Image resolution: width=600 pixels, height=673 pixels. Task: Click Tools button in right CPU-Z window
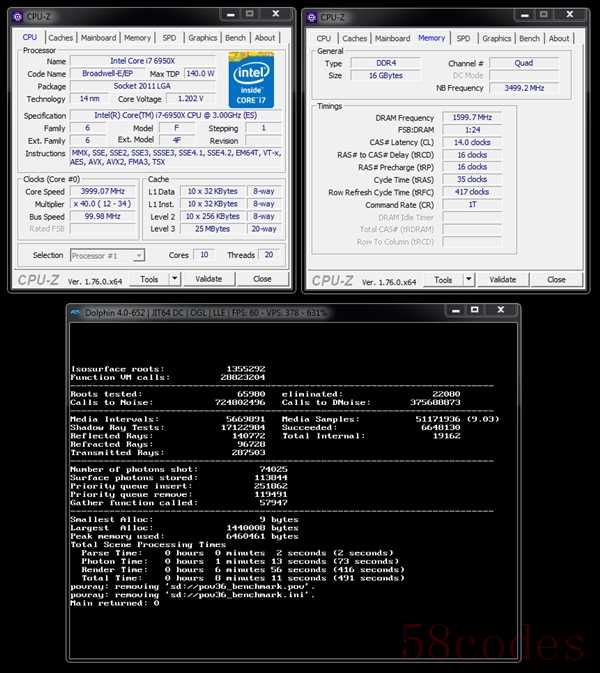click(x=443, y=280)
